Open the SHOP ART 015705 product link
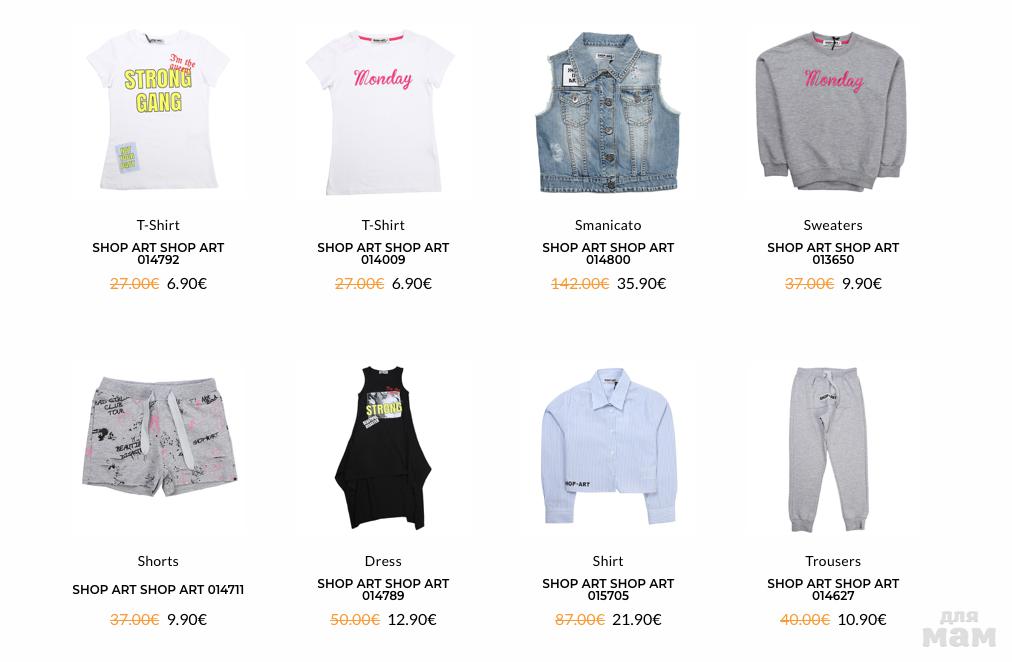Screen dimensions: 1012x662 click(608, 590)
